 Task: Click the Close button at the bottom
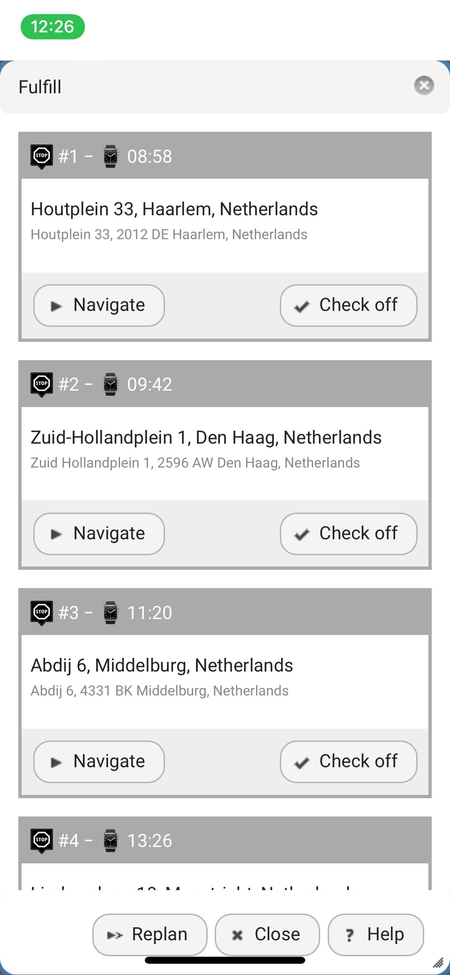click(x=267, y=935)
